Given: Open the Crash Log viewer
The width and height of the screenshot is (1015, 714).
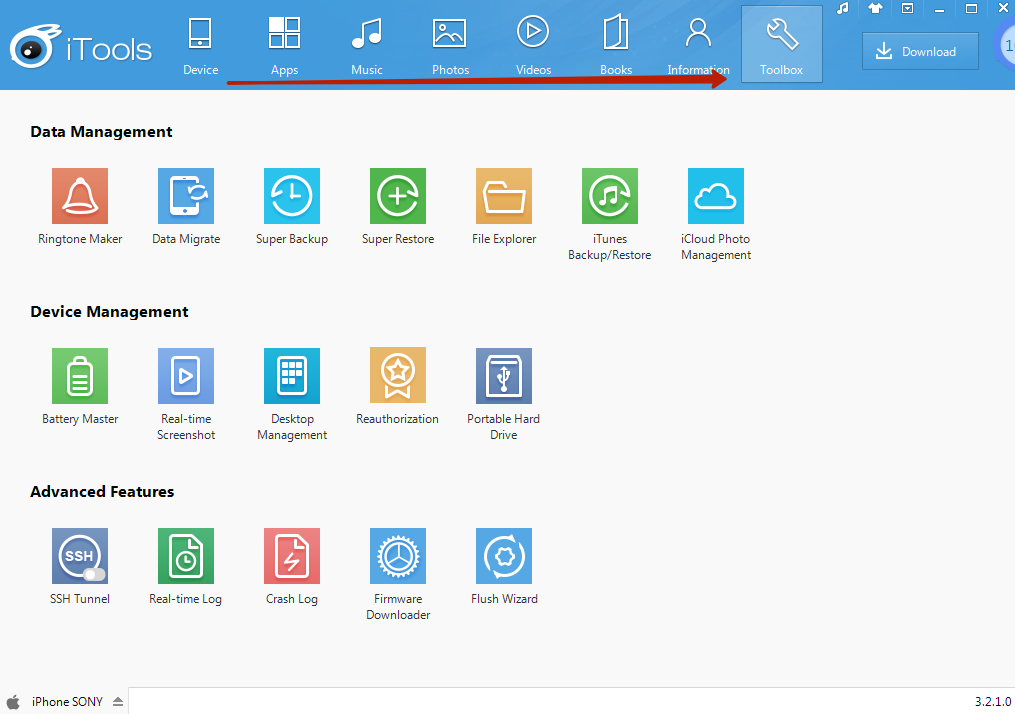Looking at the screenshot, I should pyautogui.click(x=292, y=556).
